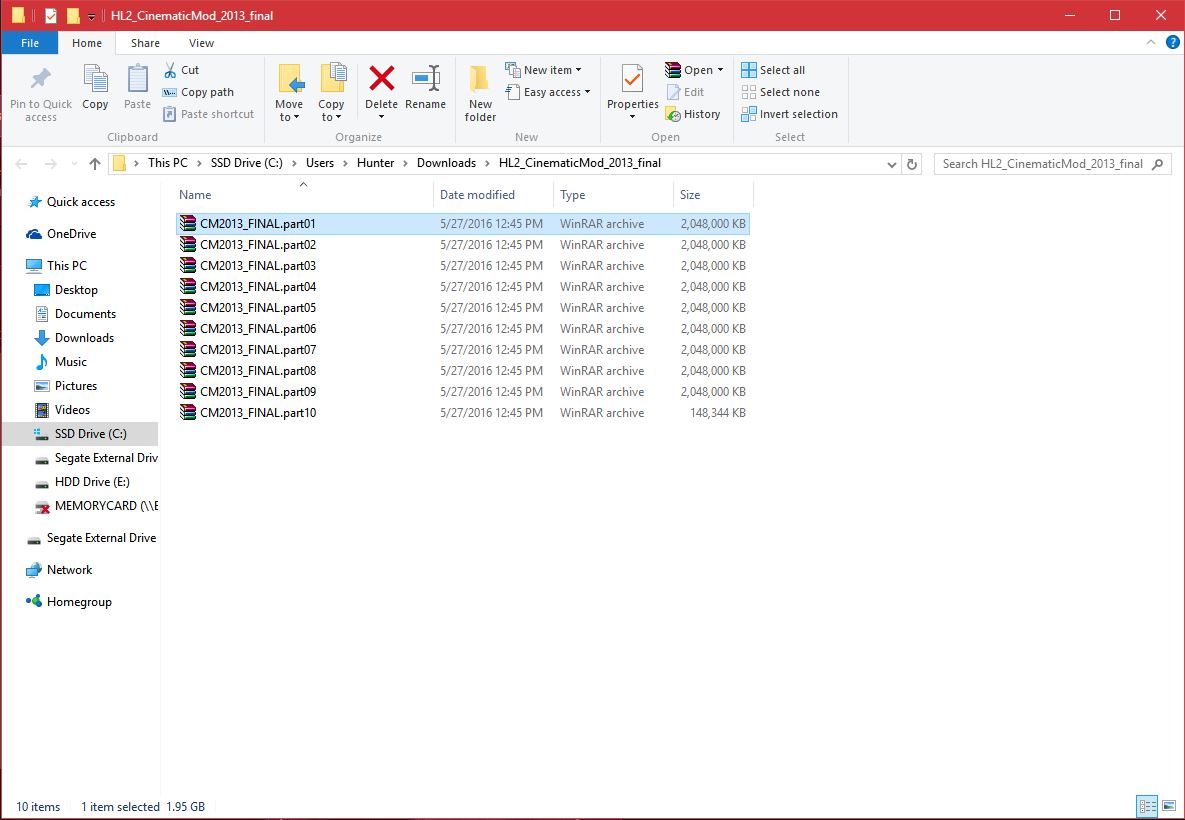
Task: Open MEMORYCARD network drive in sidebar
Action: click(95, 506)
